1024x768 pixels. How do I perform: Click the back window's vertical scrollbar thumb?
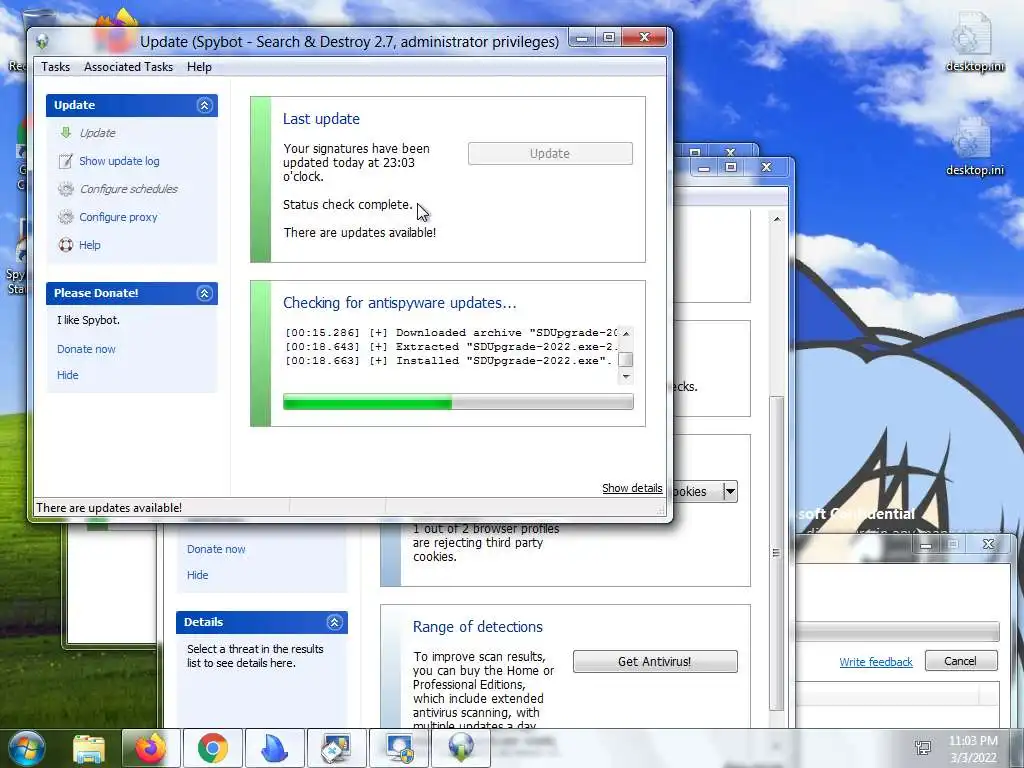pos(776,553)
